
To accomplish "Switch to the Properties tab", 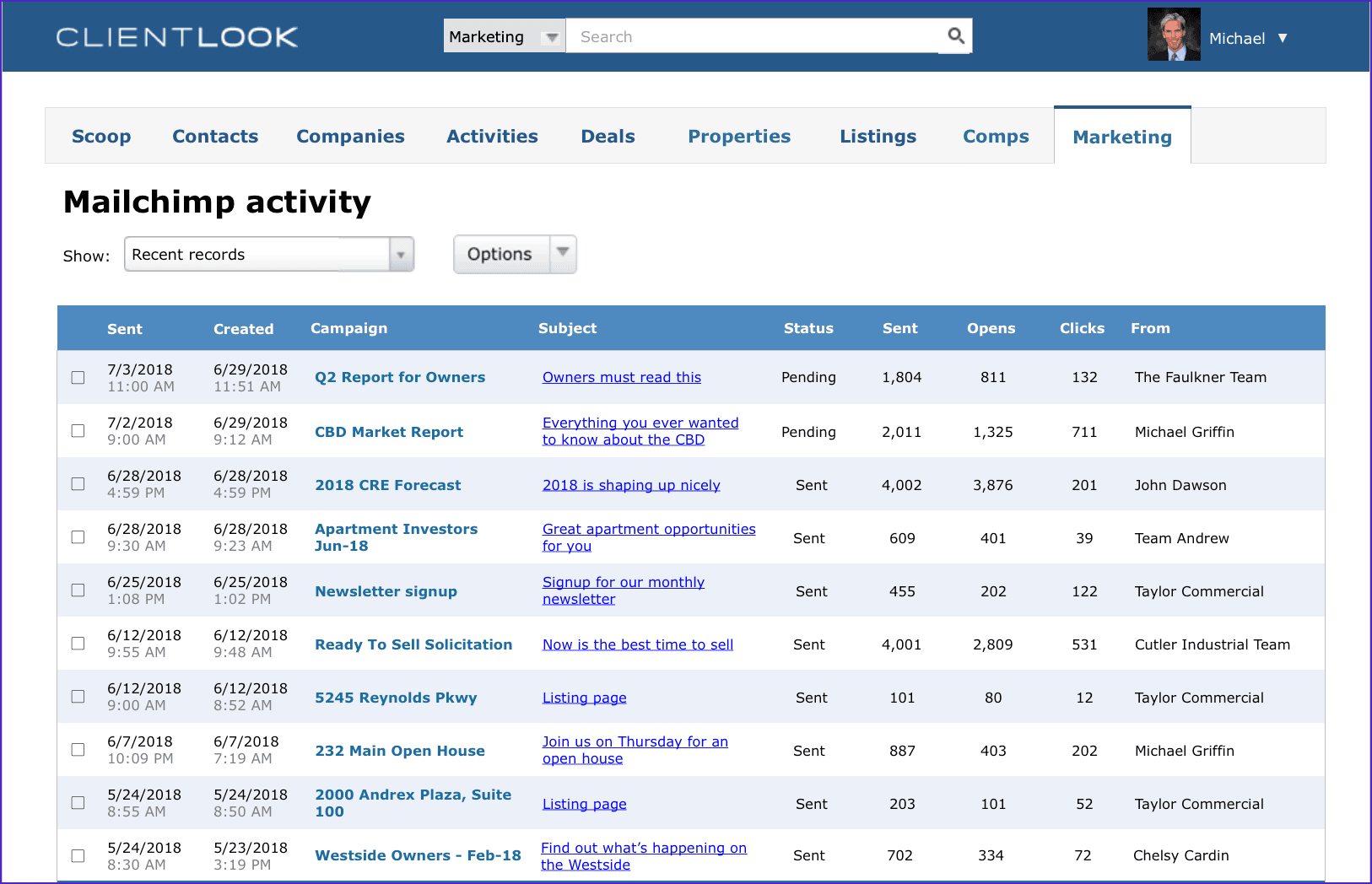I will pyautogui.click(x=739, y=137).
